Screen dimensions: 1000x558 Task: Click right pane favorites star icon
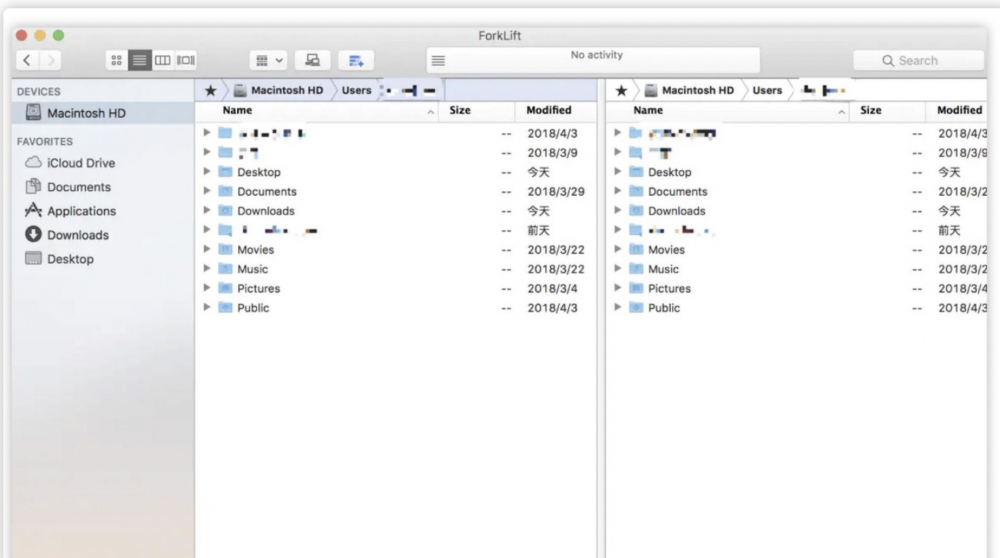(x=621, y=91)
